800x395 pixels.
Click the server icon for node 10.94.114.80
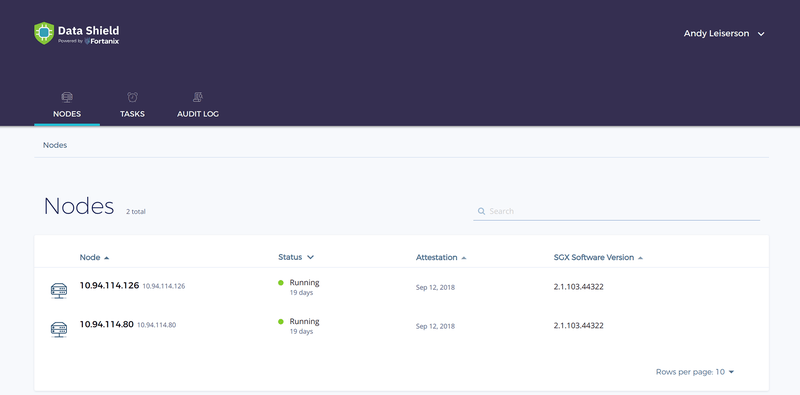(x=59, y=330)
